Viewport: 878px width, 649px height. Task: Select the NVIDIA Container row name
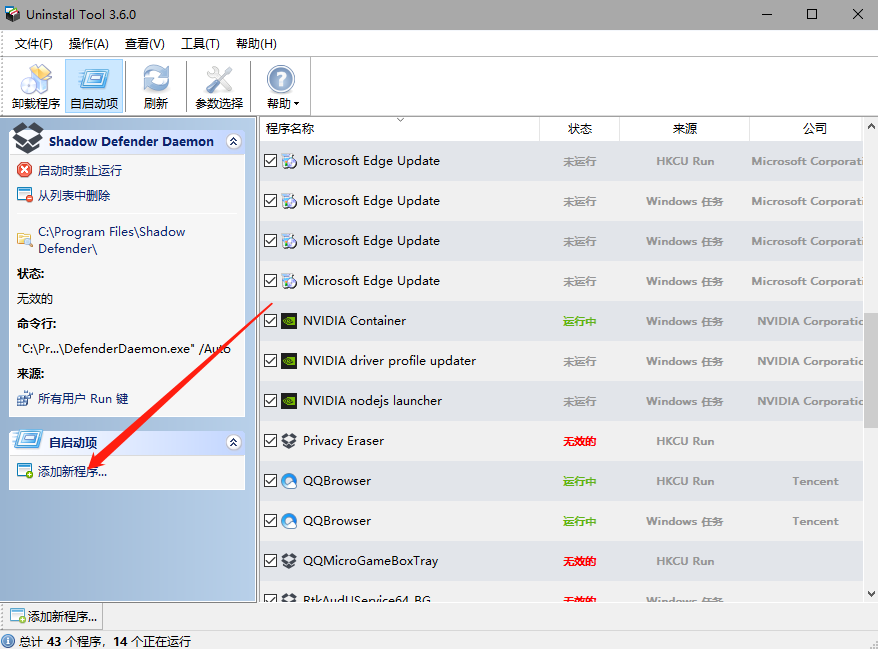point(354,321)
